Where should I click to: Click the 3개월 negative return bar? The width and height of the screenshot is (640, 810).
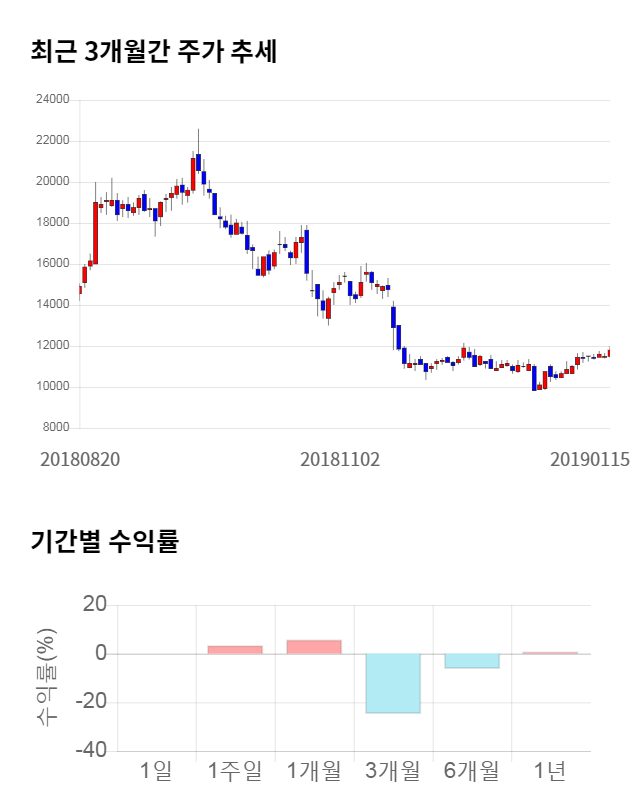click(x=393, y=683)
